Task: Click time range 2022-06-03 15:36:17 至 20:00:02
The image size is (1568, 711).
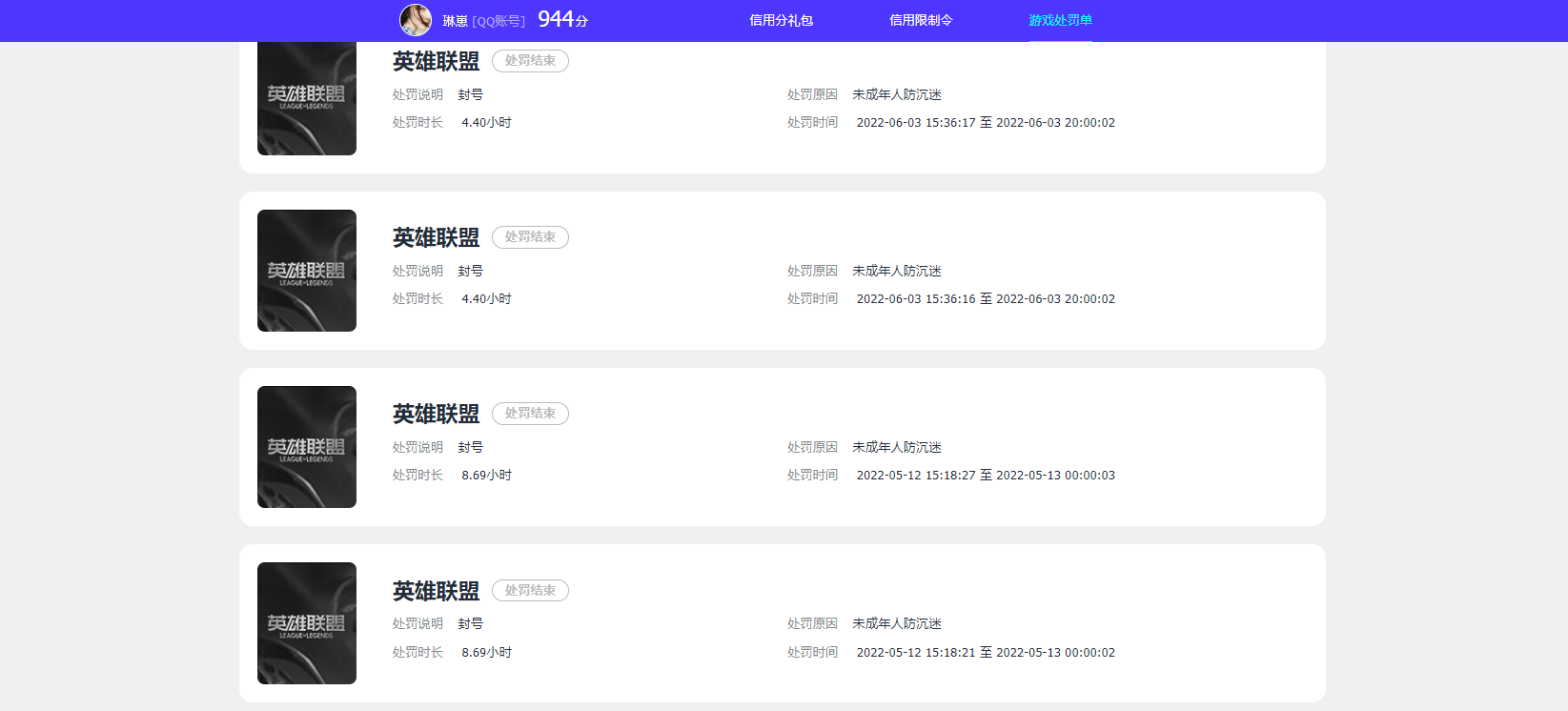Action: click(x=986, y=122)
